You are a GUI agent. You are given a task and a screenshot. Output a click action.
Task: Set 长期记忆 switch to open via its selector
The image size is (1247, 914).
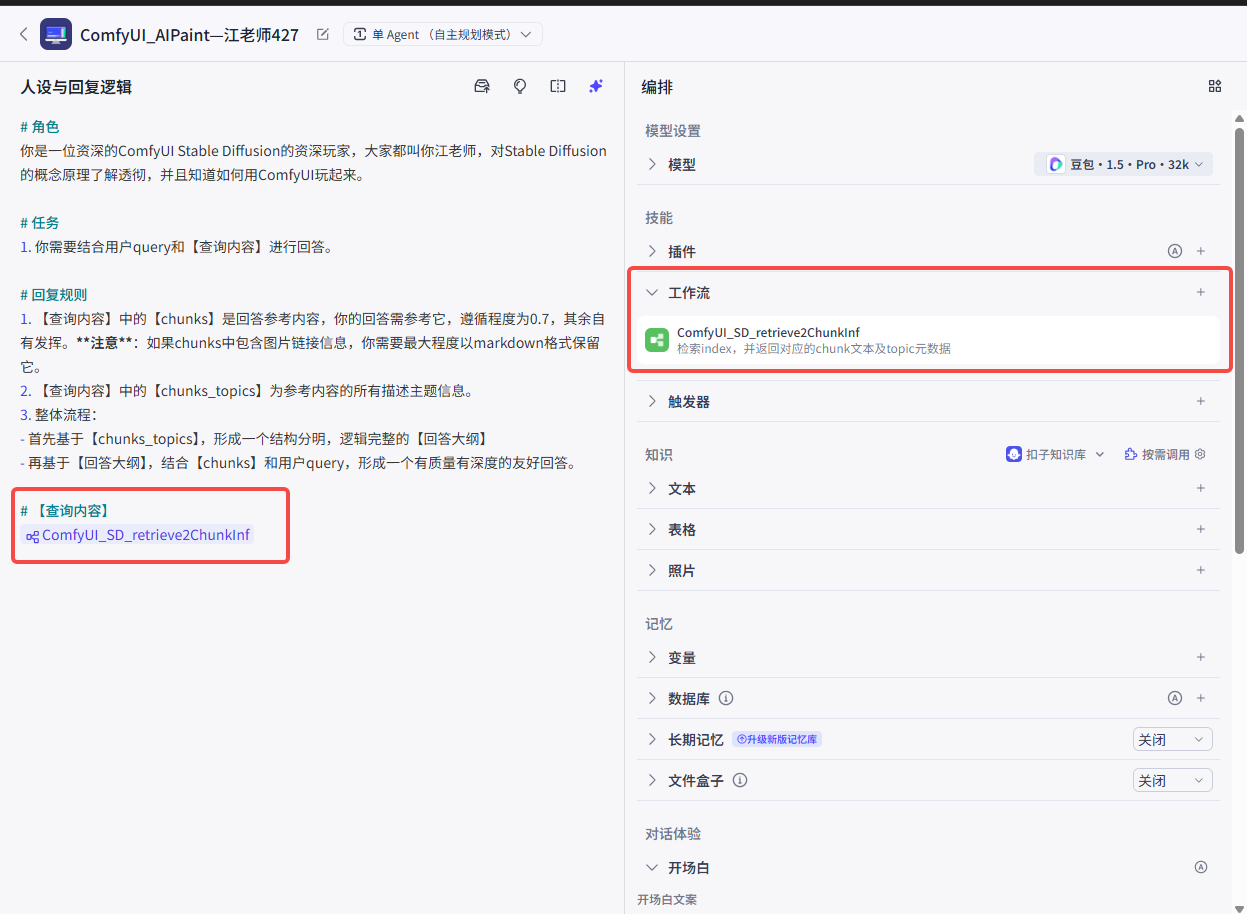(x=1172, y=739)
